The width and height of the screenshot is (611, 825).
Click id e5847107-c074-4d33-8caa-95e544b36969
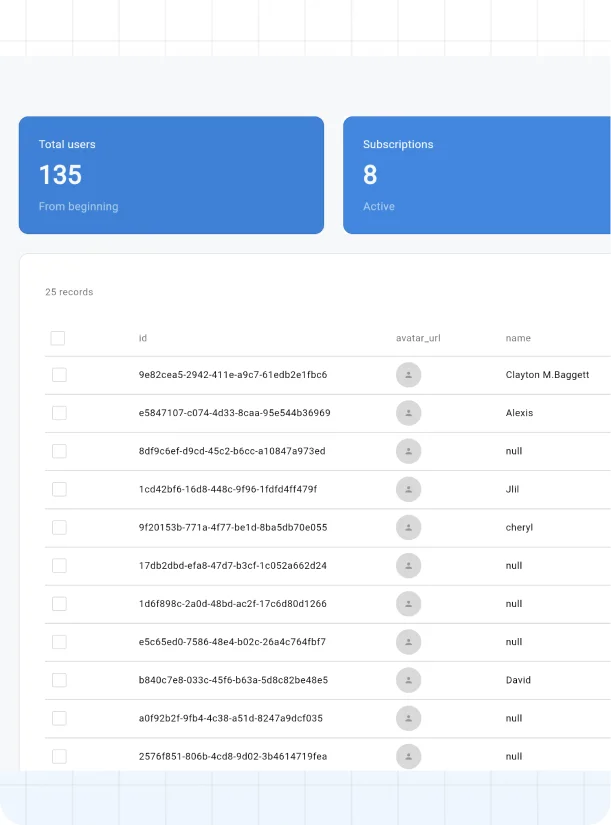click(234, 413)
